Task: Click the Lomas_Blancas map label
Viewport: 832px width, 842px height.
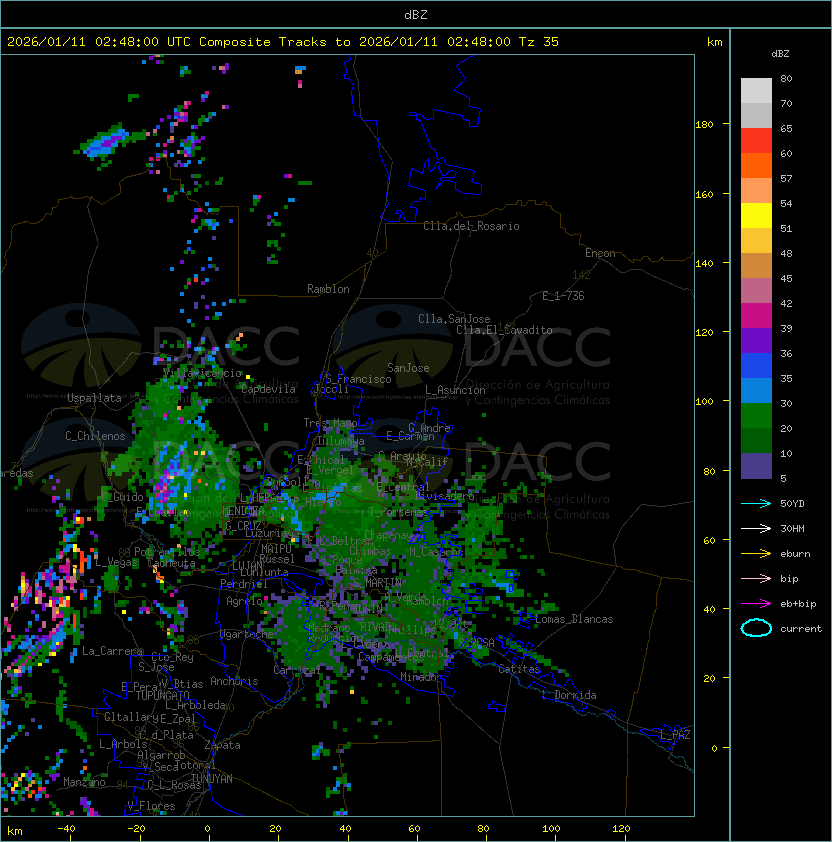Action: tap(574, 619)
